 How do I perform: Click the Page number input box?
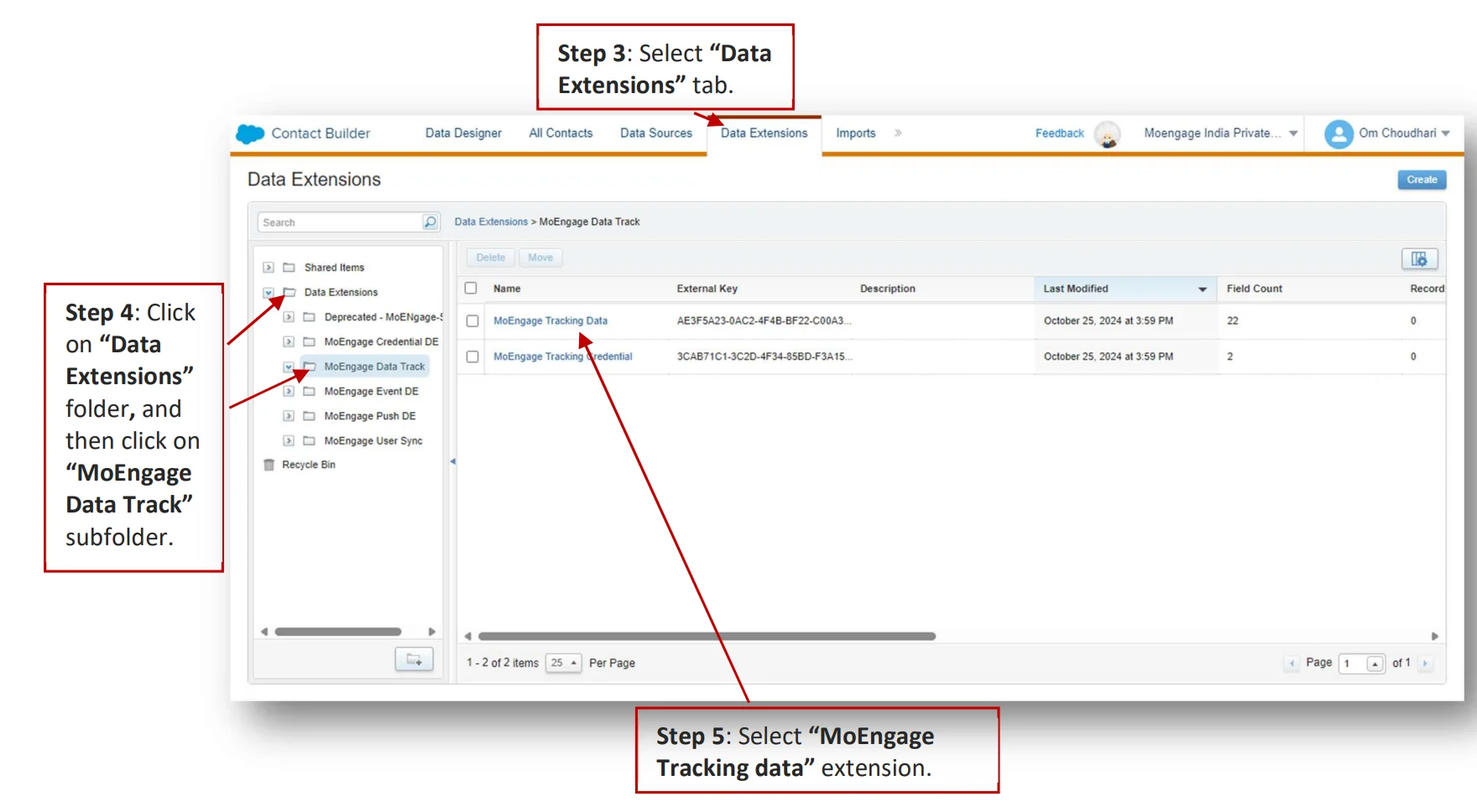click(1353, 664)
